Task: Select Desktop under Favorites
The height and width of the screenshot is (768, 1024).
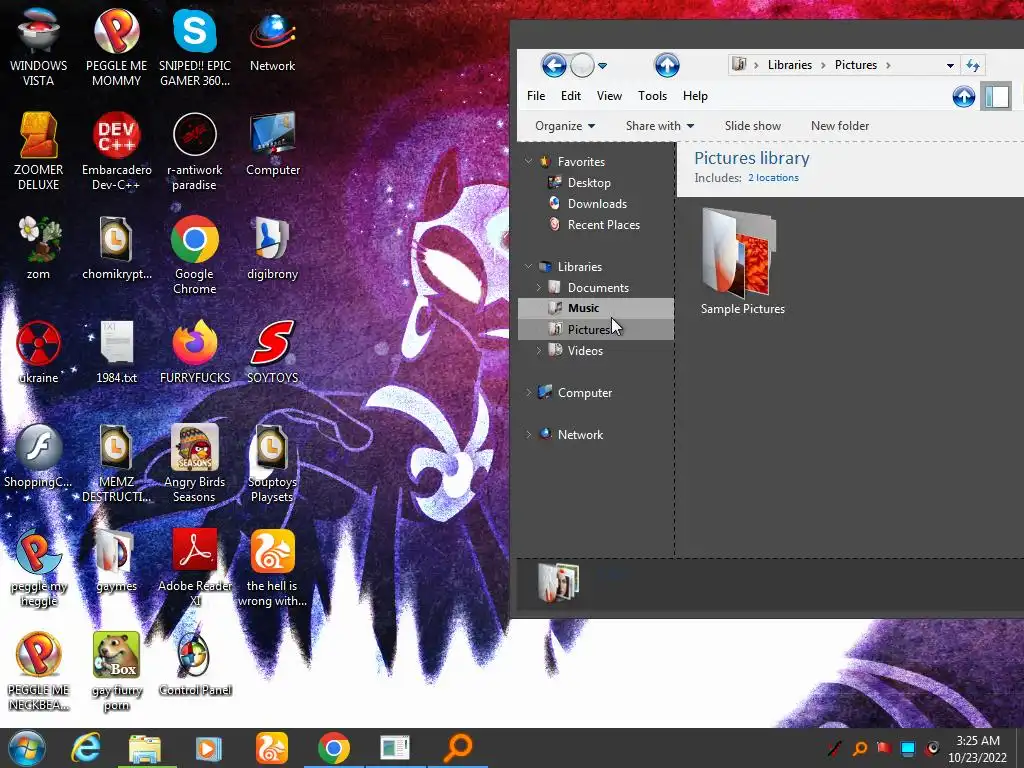Action: tap(589, 183)
